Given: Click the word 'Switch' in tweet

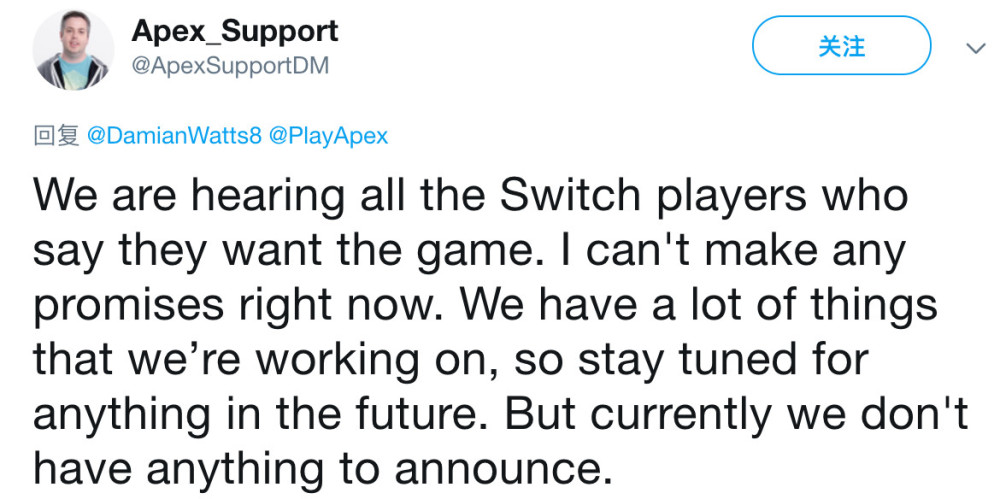Looking at the screenshot, I should click(x=570, y=195).
